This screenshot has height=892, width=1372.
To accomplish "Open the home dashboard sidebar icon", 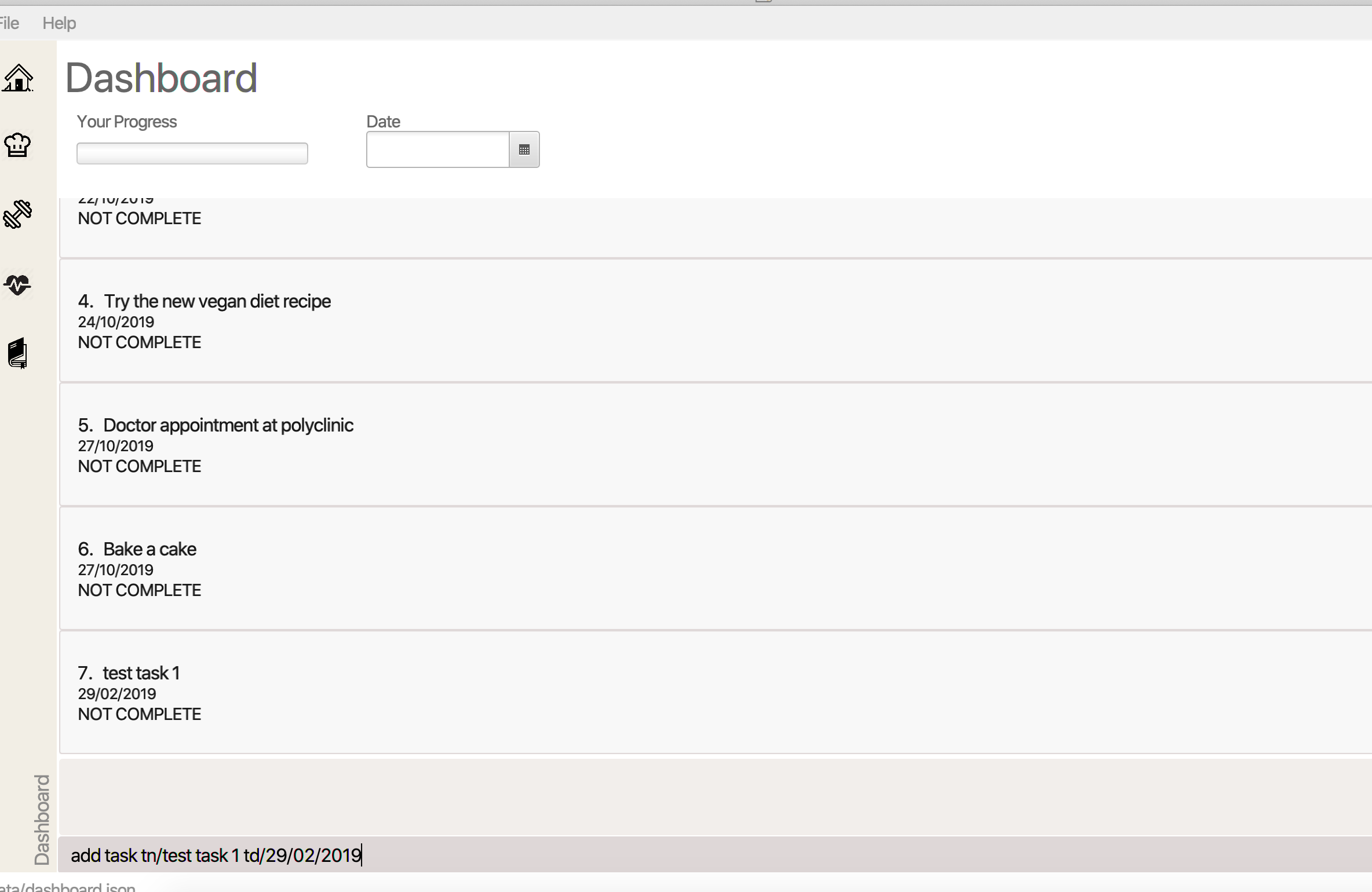I will [x=18, y=78].
